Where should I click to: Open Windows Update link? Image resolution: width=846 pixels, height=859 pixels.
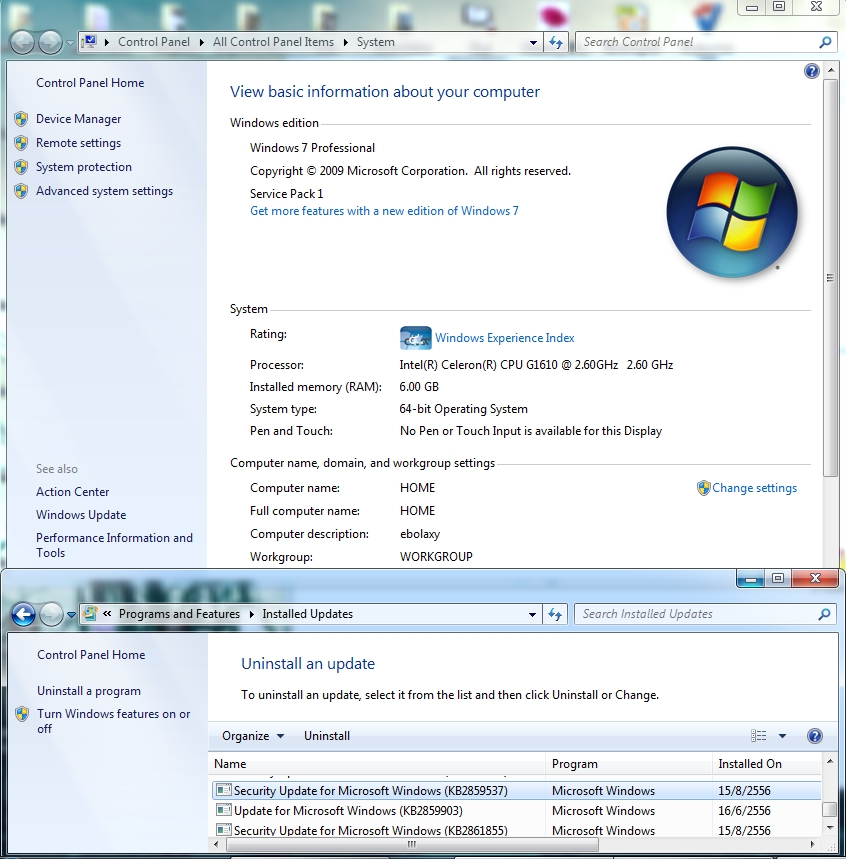coord(81,515)
